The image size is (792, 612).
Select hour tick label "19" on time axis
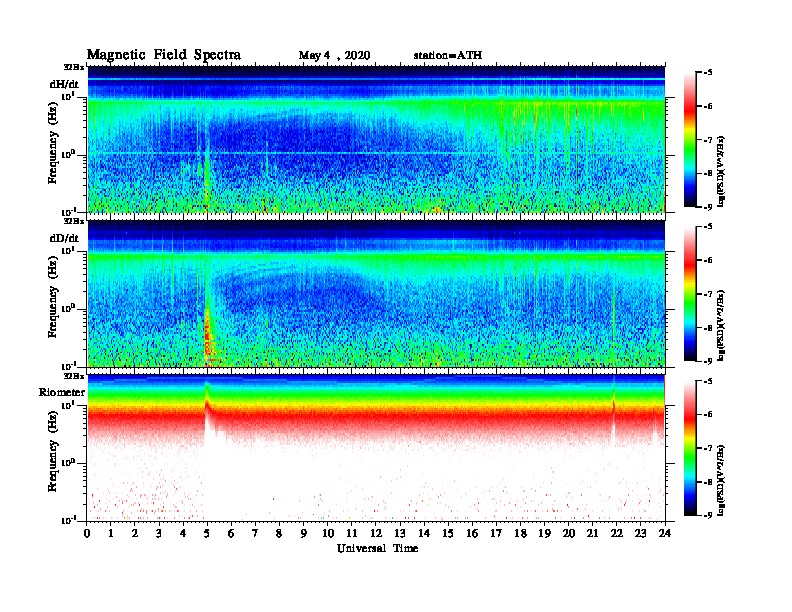[544, 533]
